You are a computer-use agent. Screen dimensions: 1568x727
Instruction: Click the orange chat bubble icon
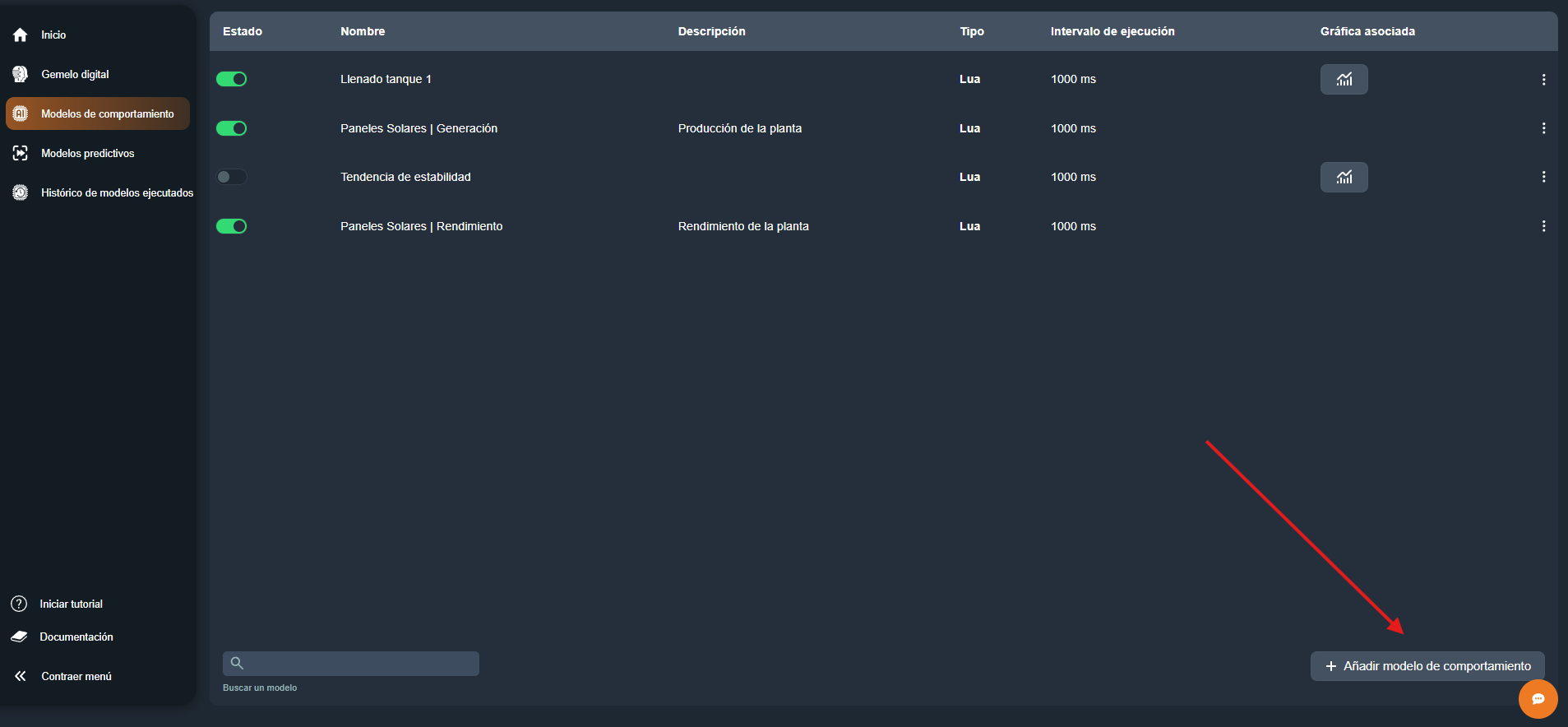click(x=1538, y=699)
